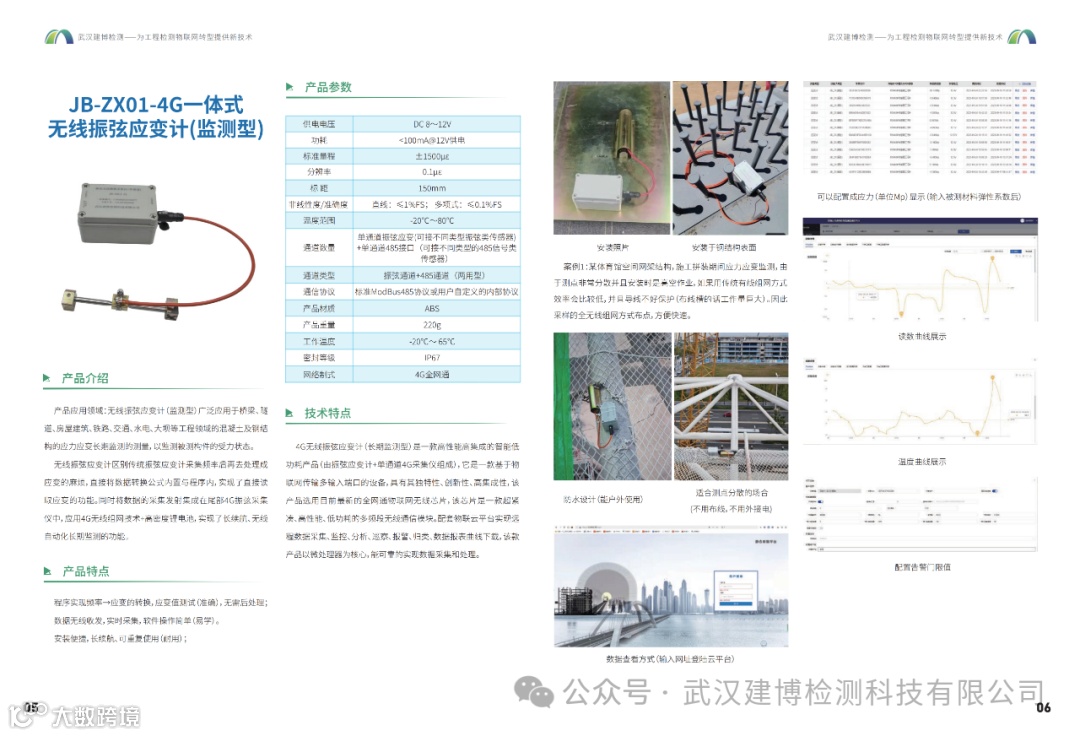Screen dimensions: 1080x736
Task: Select the <100mA@12V供电 value cell
Action: click(x=437, y=140)
